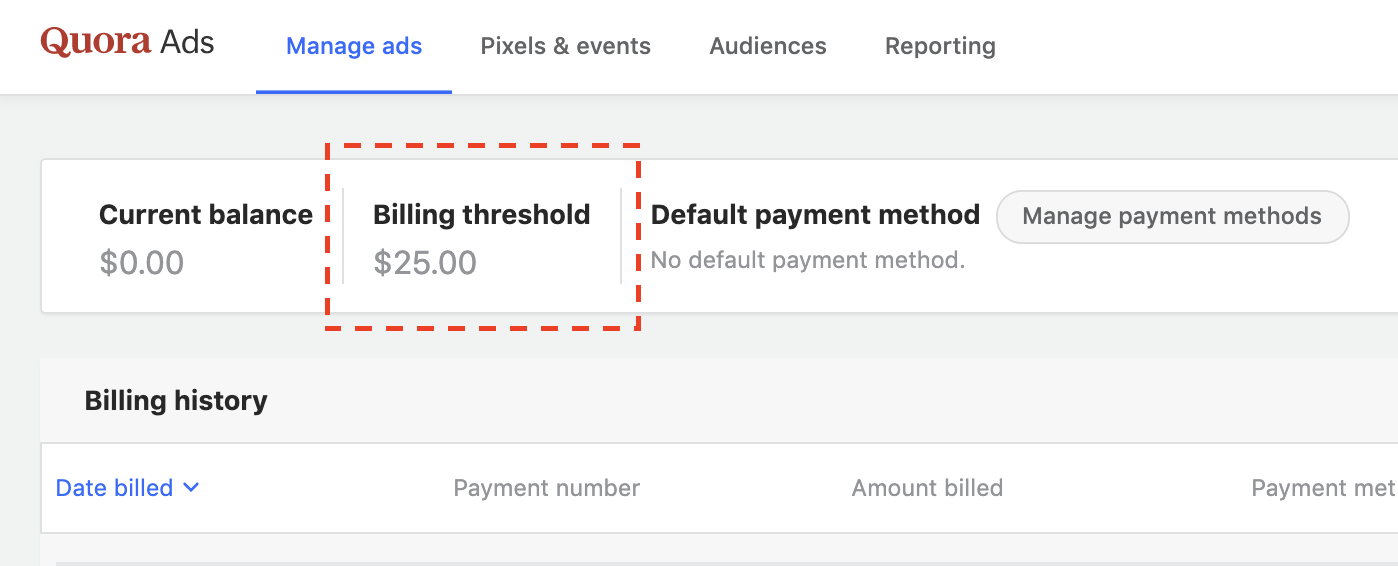Click the Current balance heading
1398x566 pixels.
point(206,215)
